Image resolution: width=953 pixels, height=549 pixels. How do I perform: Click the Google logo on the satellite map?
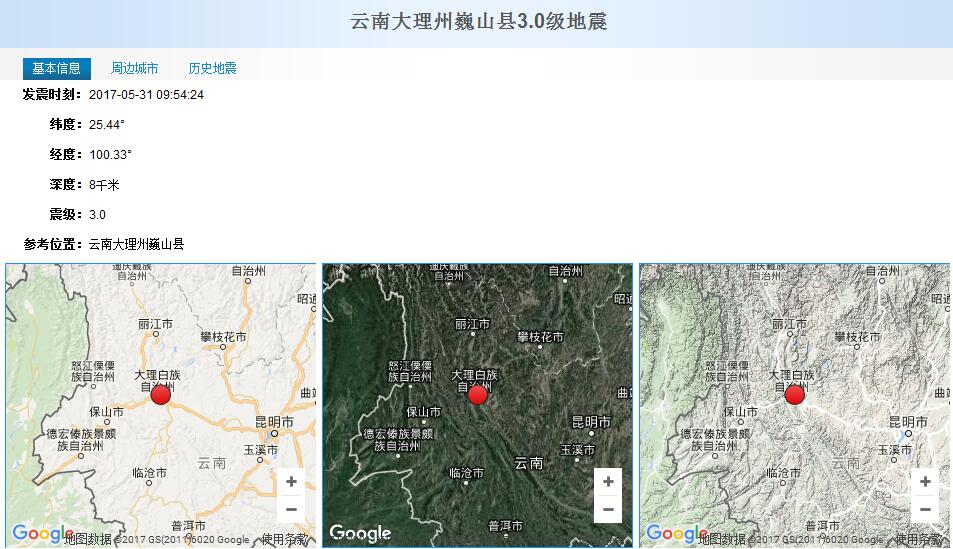[360, 534]
